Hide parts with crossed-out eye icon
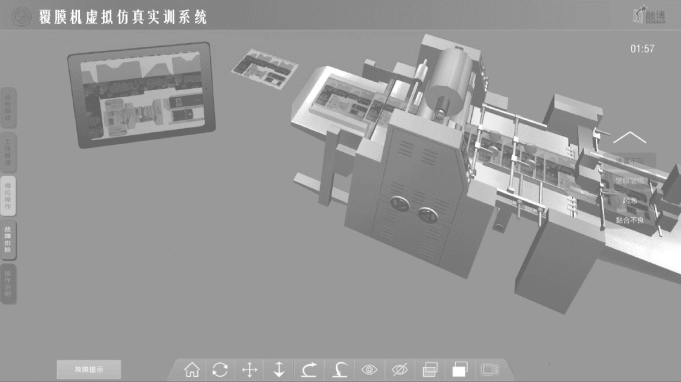681x382 pixels. 400,370
